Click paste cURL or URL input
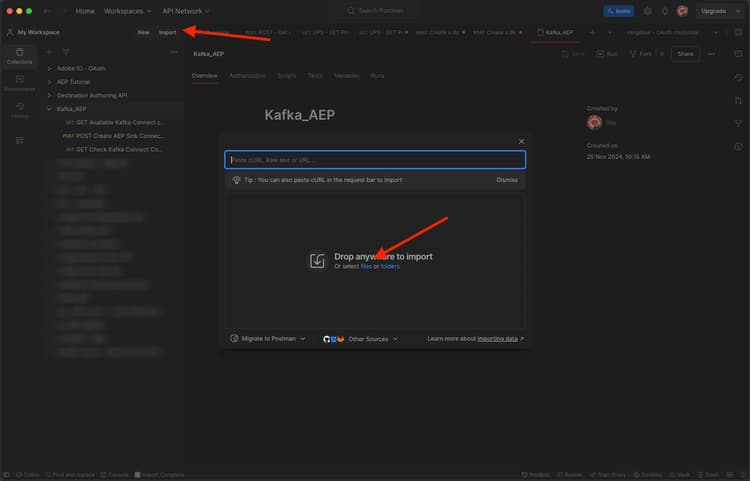This screenshot has height=481, width=750. click(375, 160)
